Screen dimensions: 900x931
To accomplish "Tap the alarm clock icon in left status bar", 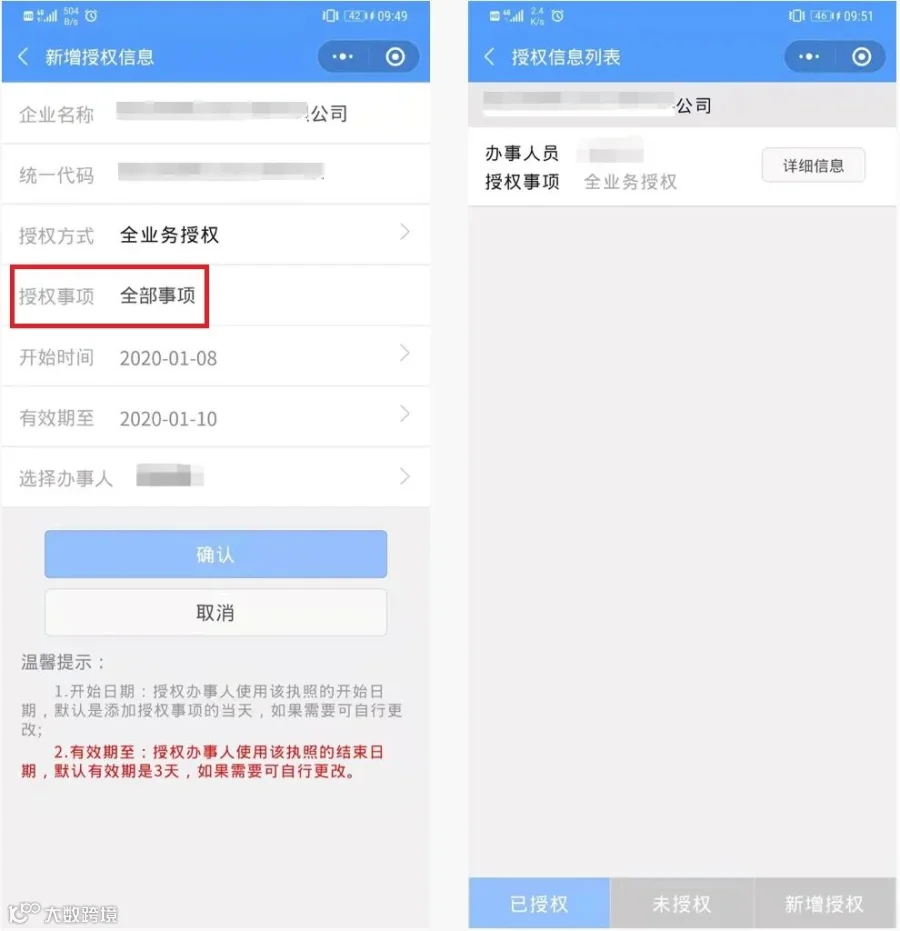I will (x=91, y=16).
